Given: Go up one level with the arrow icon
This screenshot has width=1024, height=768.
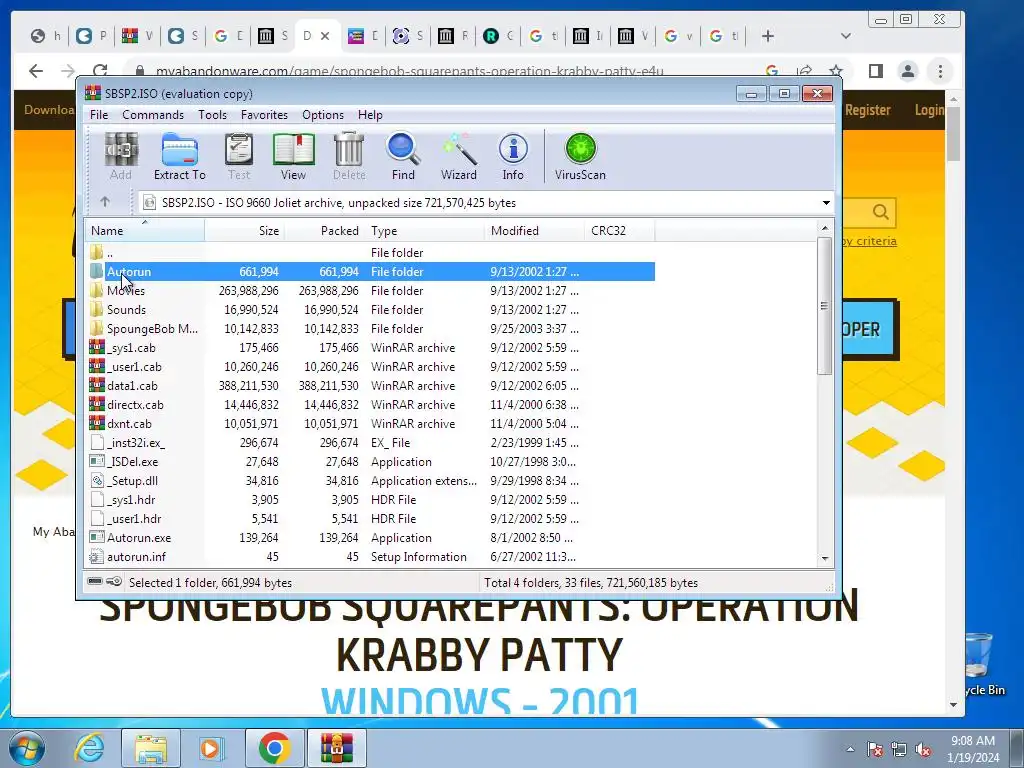Looking at the screenshot, I should click(105, 202).
